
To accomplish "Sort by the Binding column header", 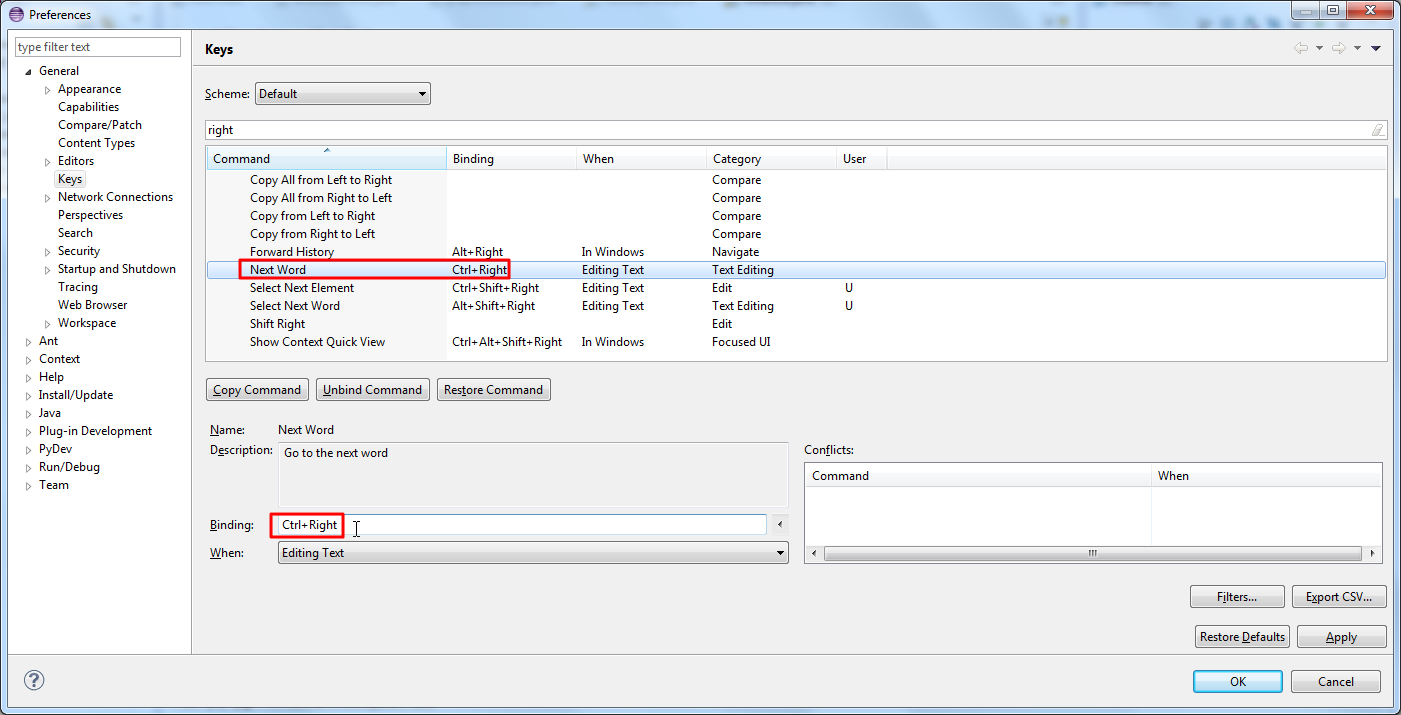I will coord(511,159).
